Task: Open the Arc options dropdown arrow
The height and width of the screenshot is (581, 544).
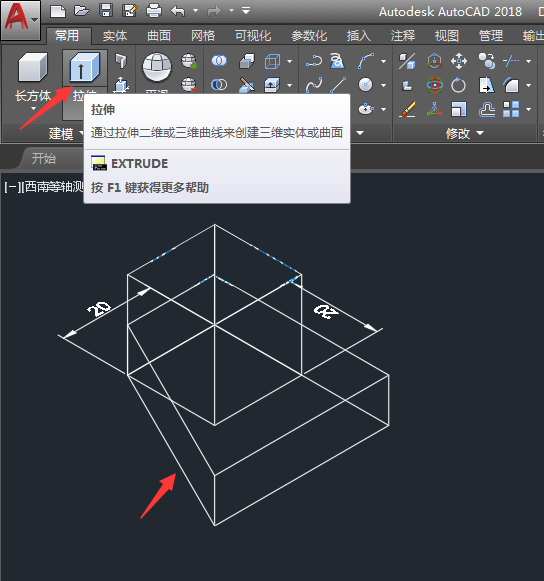Action: 384,61
